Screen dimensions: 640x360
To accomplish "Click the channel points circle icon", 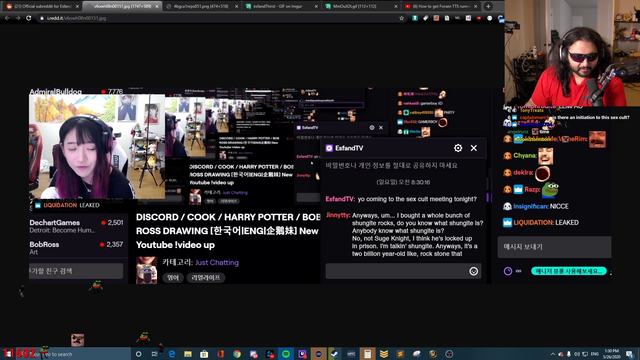I will coord(508,271).
